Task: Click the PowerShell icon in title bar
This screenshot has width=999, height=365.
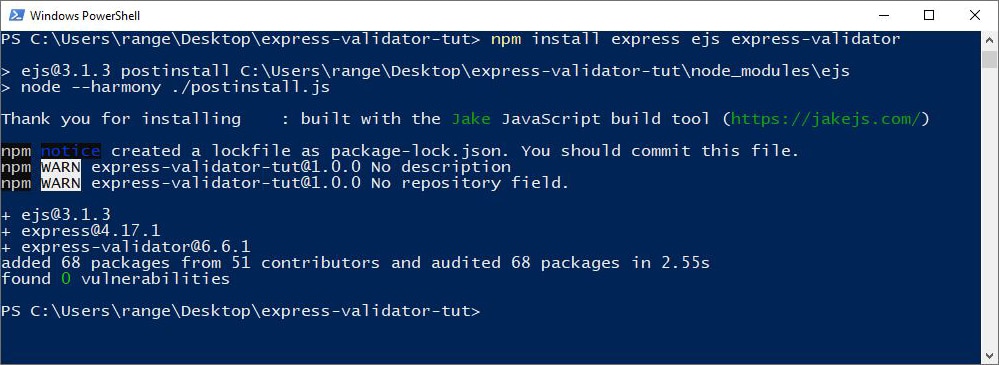Action: pos(17,15)
